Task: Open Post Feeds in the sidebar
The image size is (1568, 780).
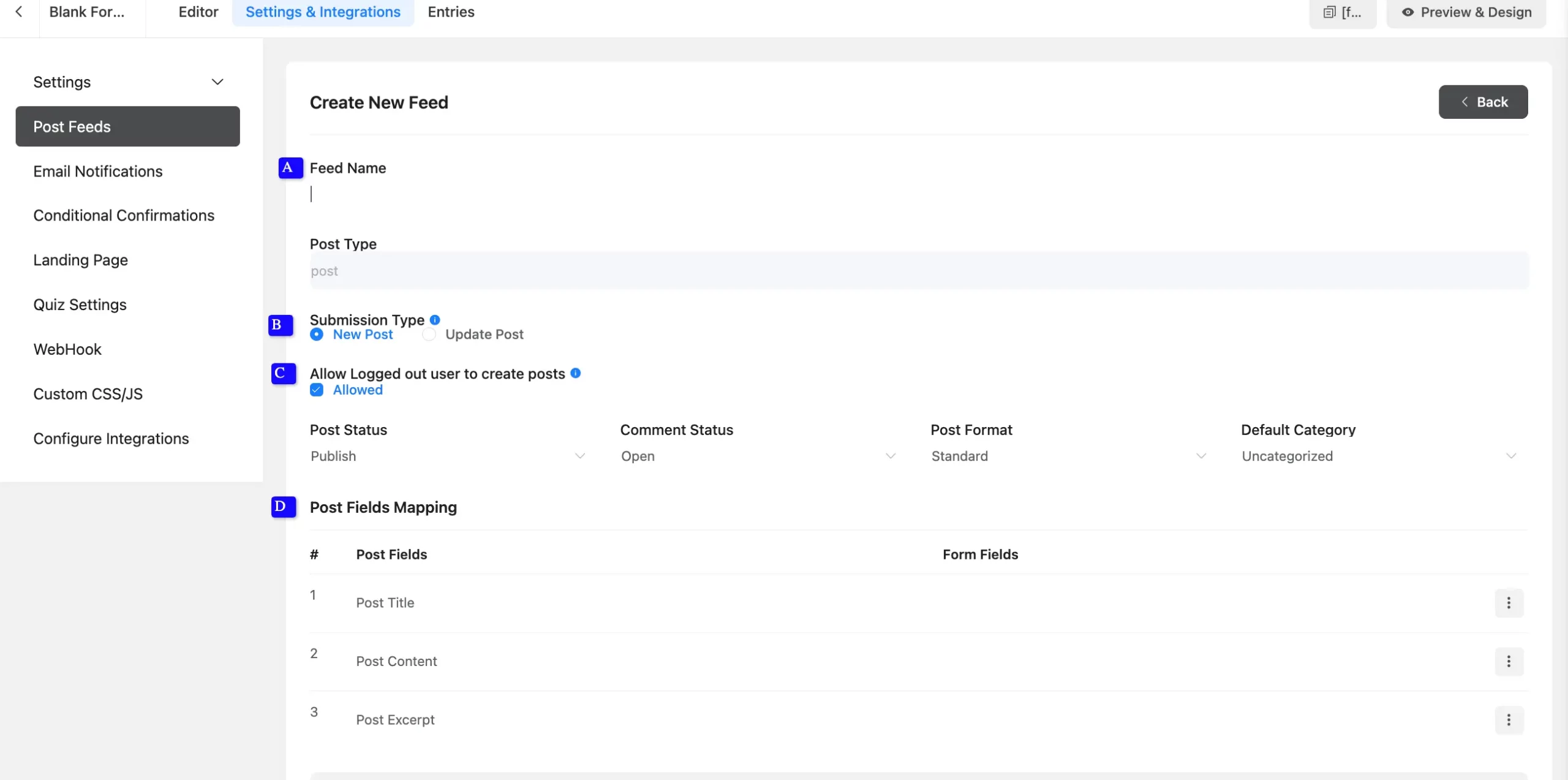Action: (x=127, y=127)
